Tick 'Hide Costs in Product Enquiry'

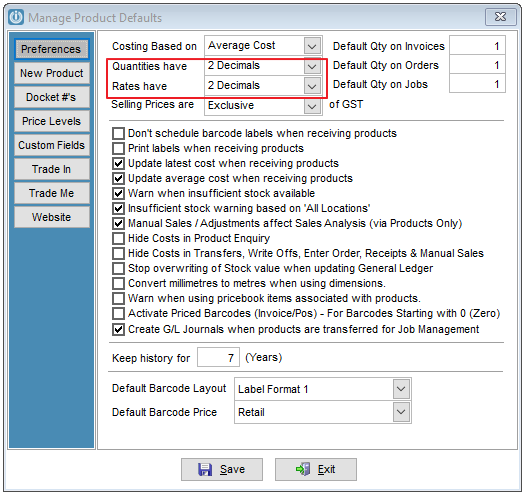[x=118, y=238]
